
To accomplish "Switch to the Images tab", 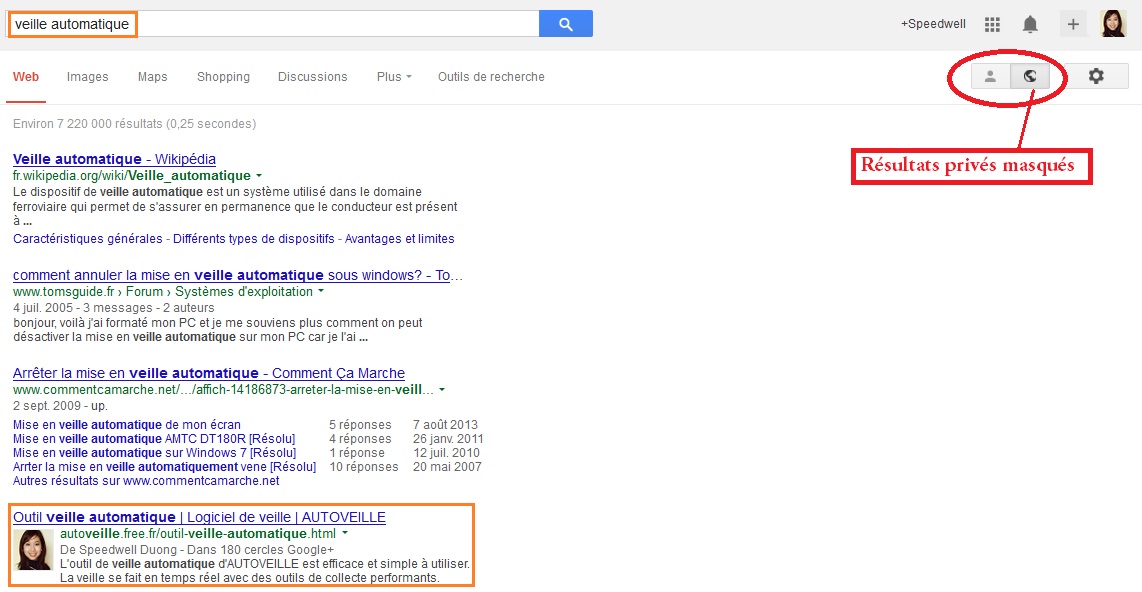I will tap(87, 77).
